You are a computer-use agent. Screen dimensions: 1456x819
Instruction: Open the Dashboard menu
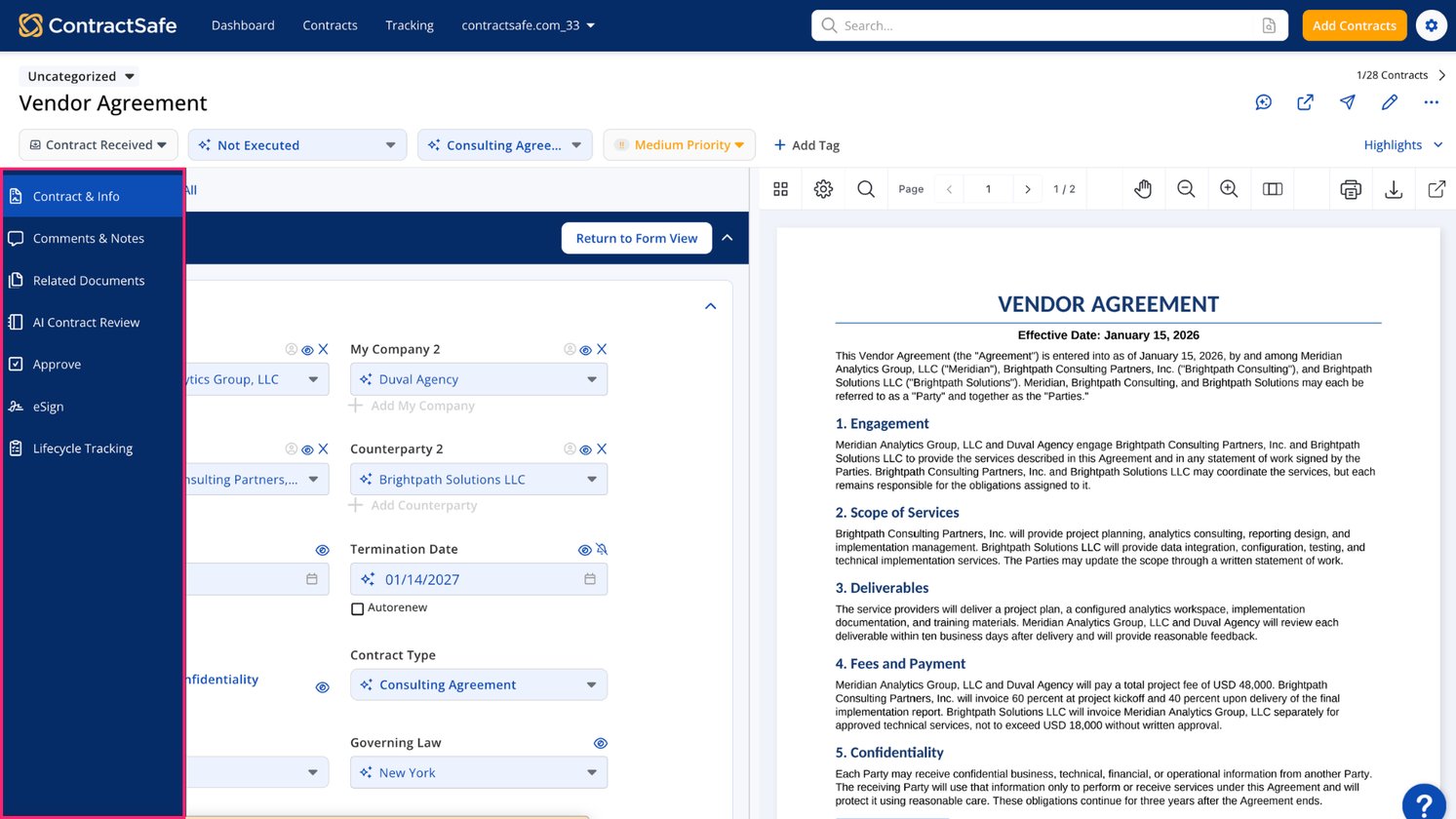[x=243, y=25]
